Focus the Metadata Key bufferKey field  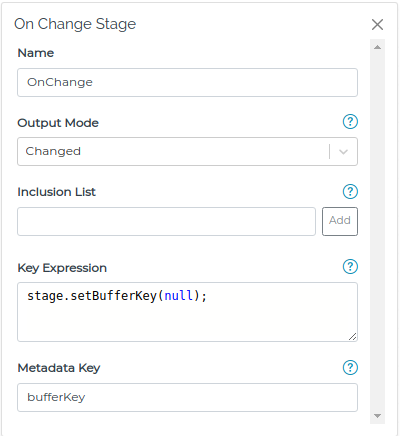(187, 397)
